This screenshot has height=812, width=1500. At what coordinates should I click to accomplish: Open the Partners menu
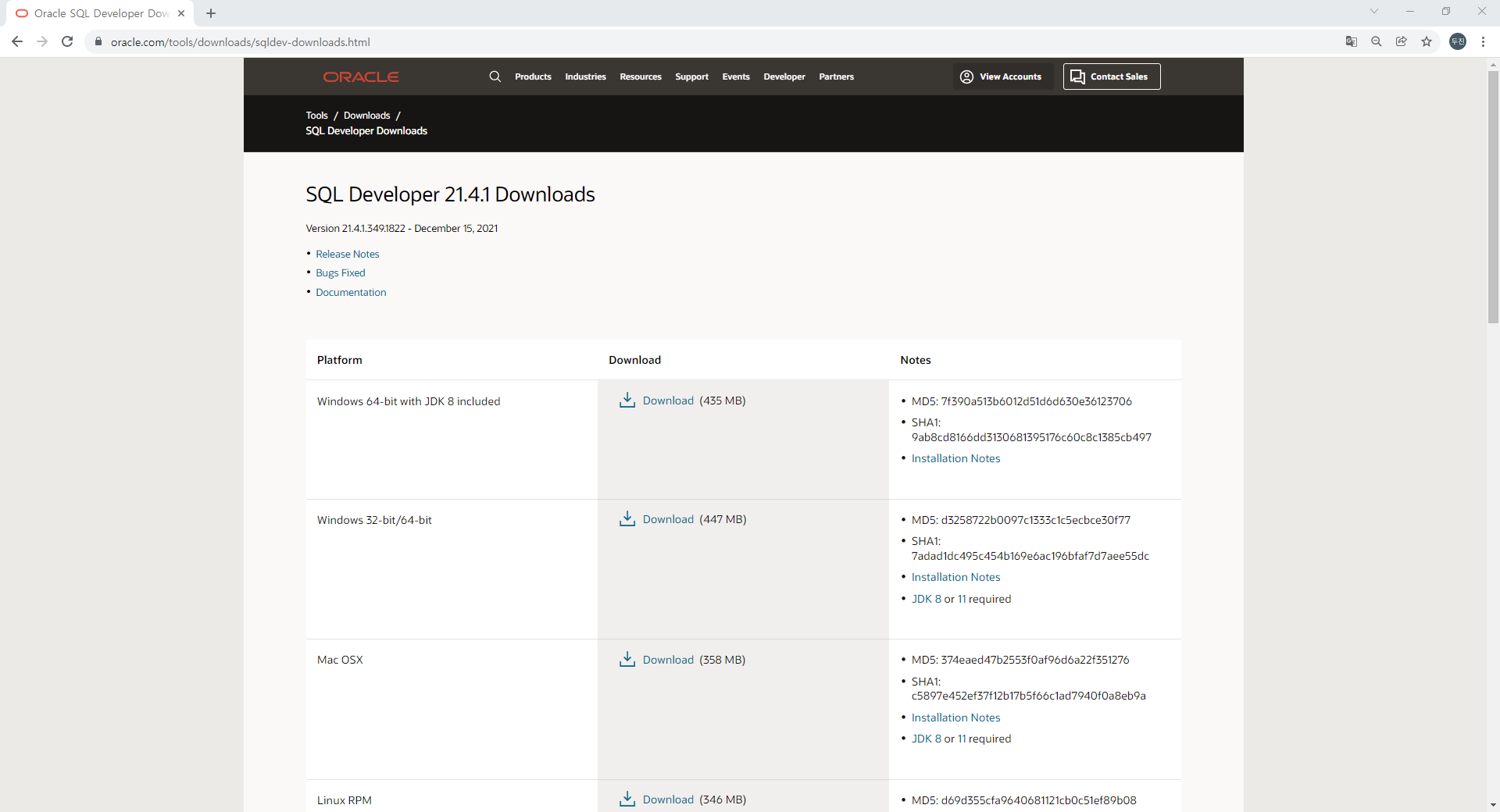[x=836, y=77]
